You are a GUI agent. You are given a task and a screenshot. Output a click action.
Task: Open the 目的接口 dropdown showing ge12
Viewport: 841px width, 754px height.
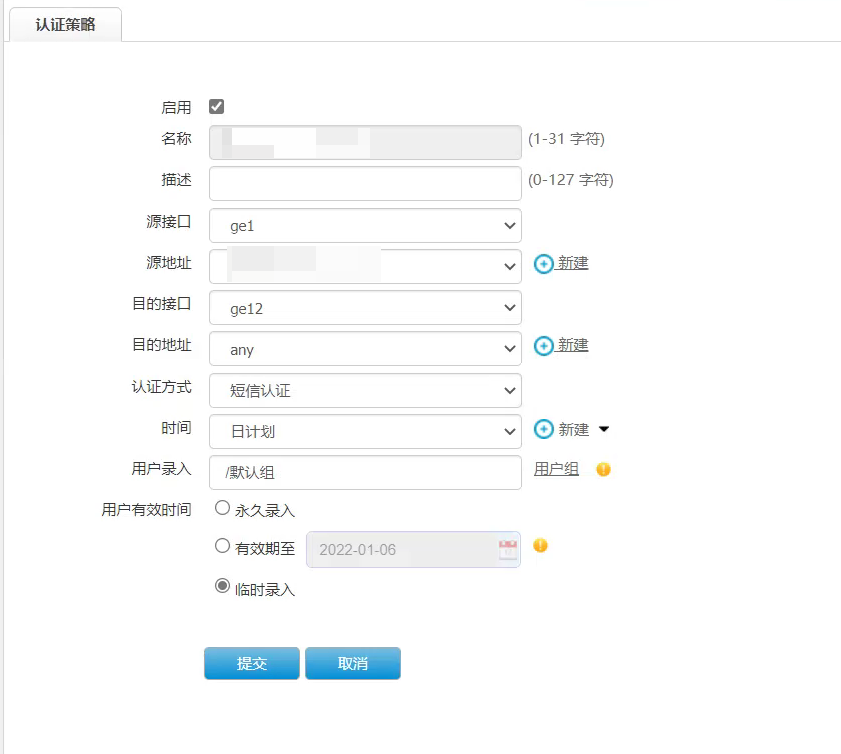coord(365,309)
